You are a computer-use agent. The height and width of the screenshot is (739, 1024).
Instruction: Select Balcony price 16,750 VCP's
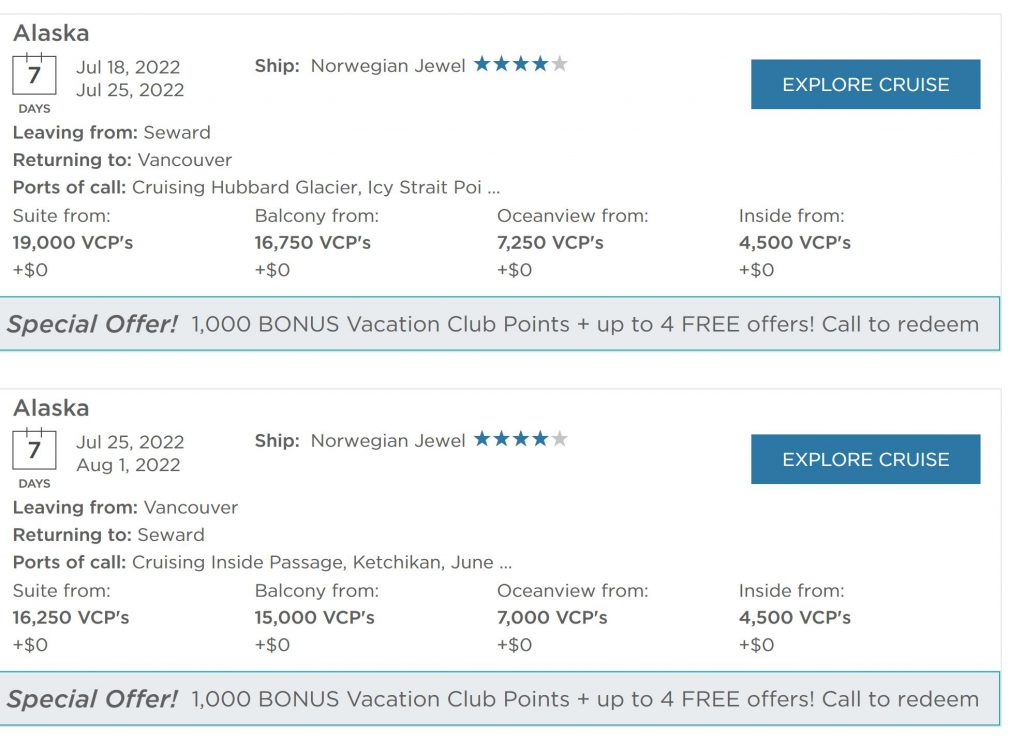(x=312, y=243)
